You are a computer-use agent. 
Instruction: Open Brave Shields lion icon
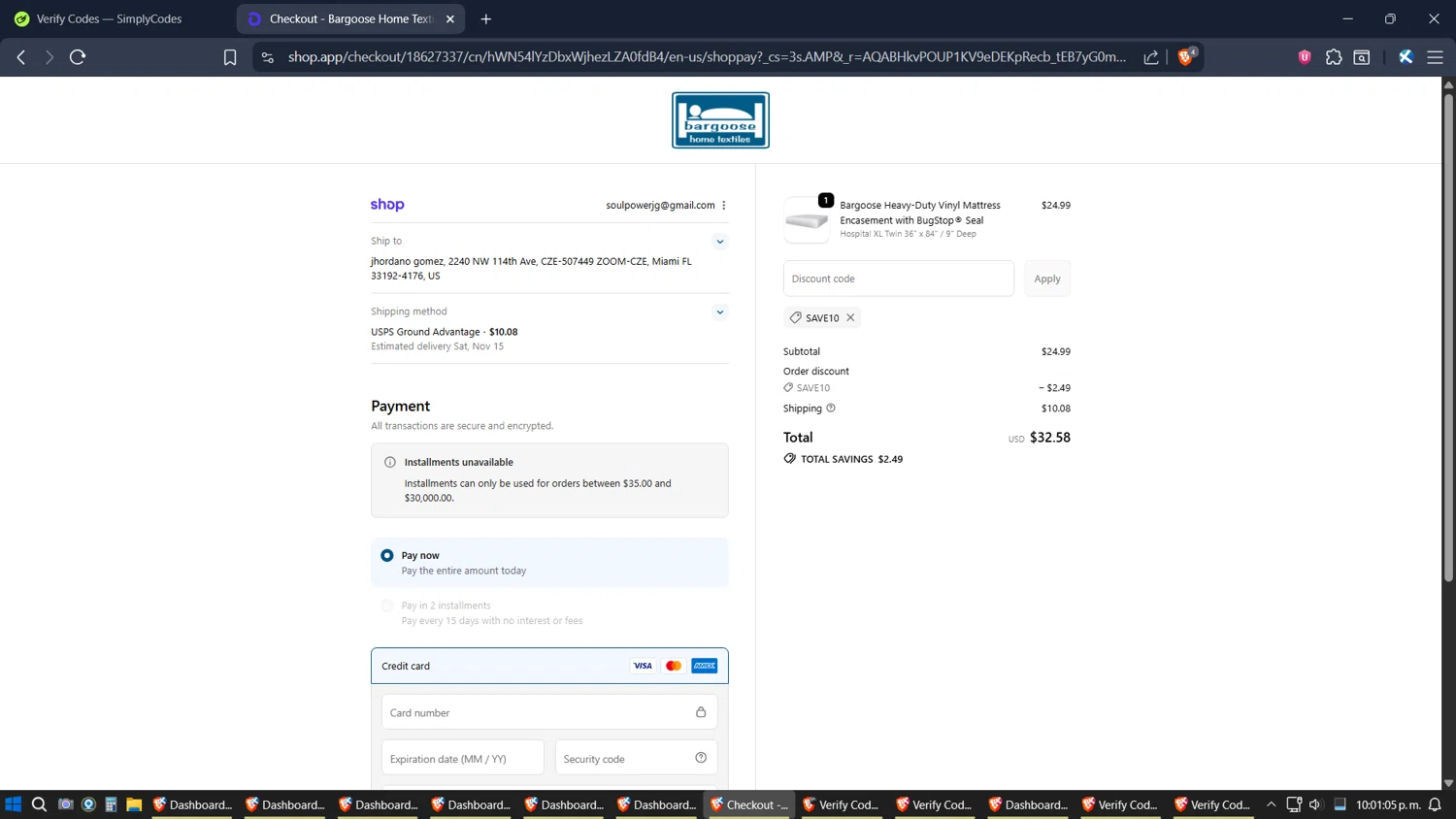(x=1185, y=57)
